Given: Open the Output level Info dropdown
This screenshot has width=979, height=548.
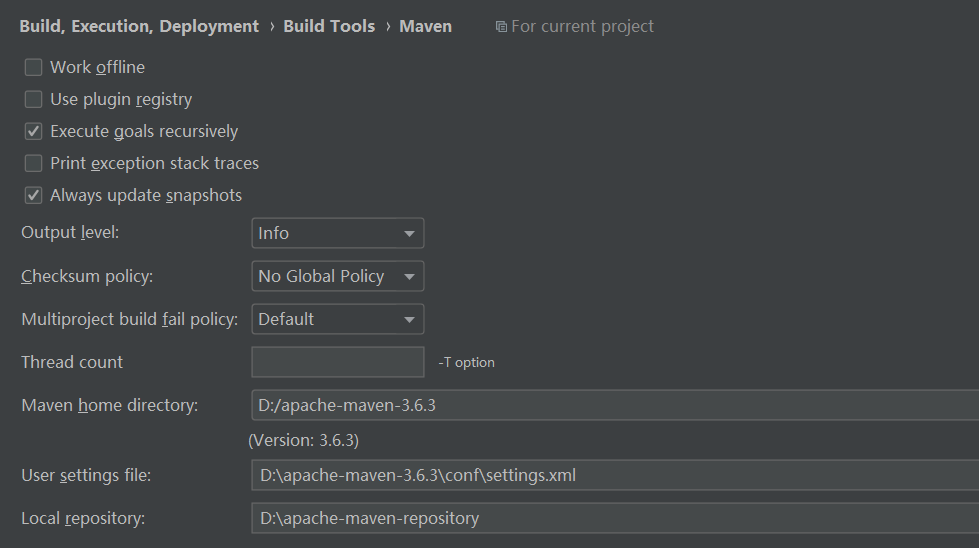Looking at the screenshot, I should (338, 233).
